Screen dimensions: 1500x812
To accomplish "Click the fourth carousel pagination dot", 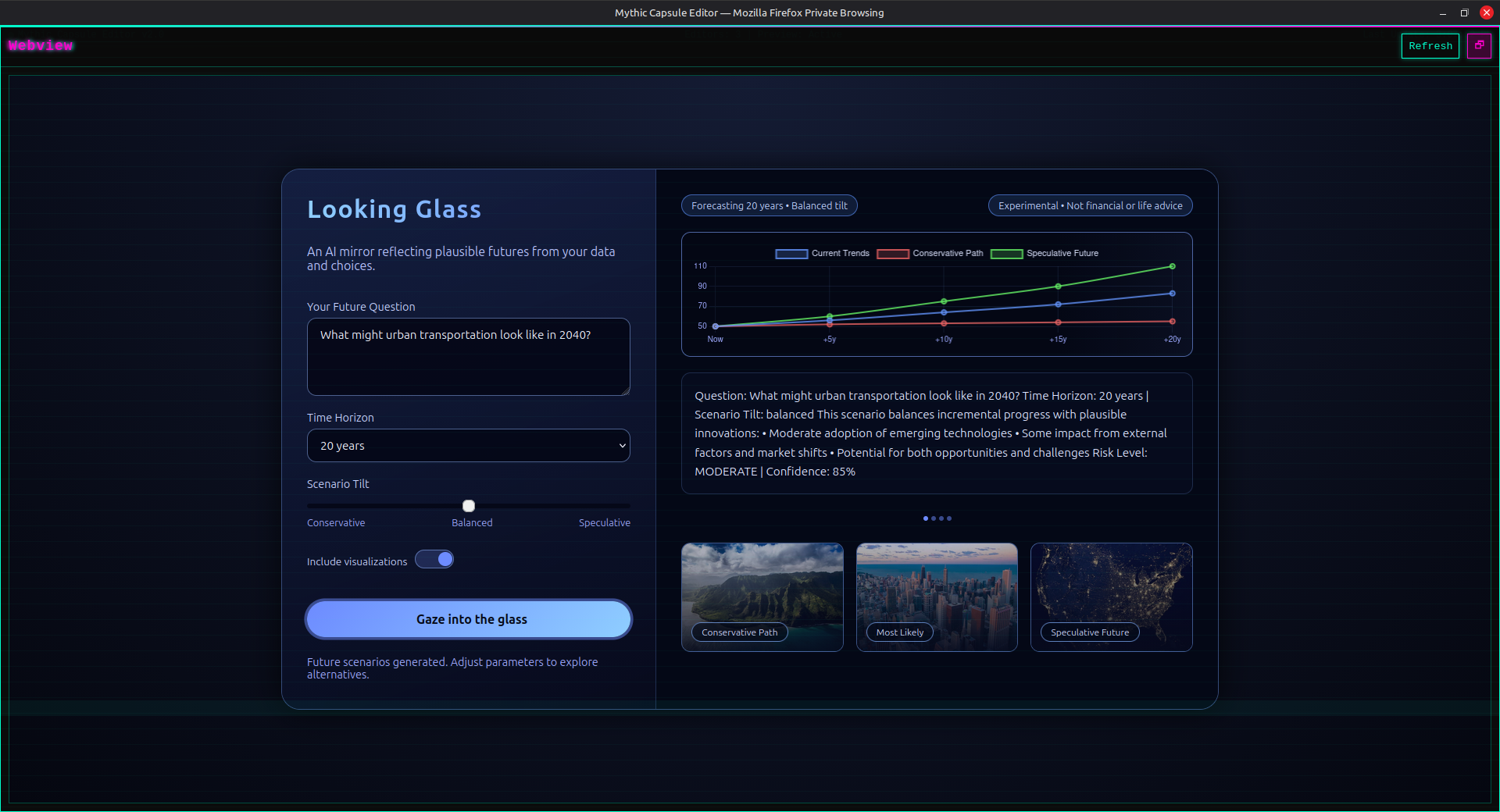I will [949, 518].
